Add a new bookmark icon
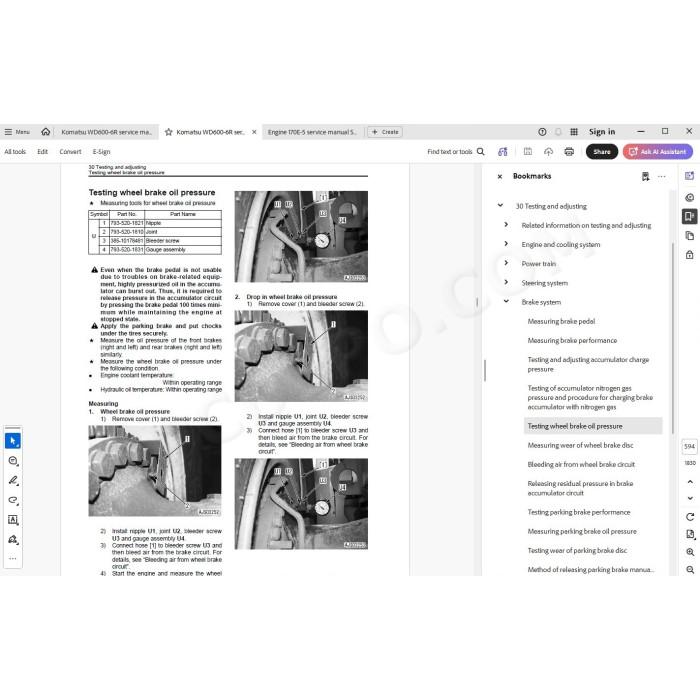This screenshot has height=700, width=700. (646, 177)
